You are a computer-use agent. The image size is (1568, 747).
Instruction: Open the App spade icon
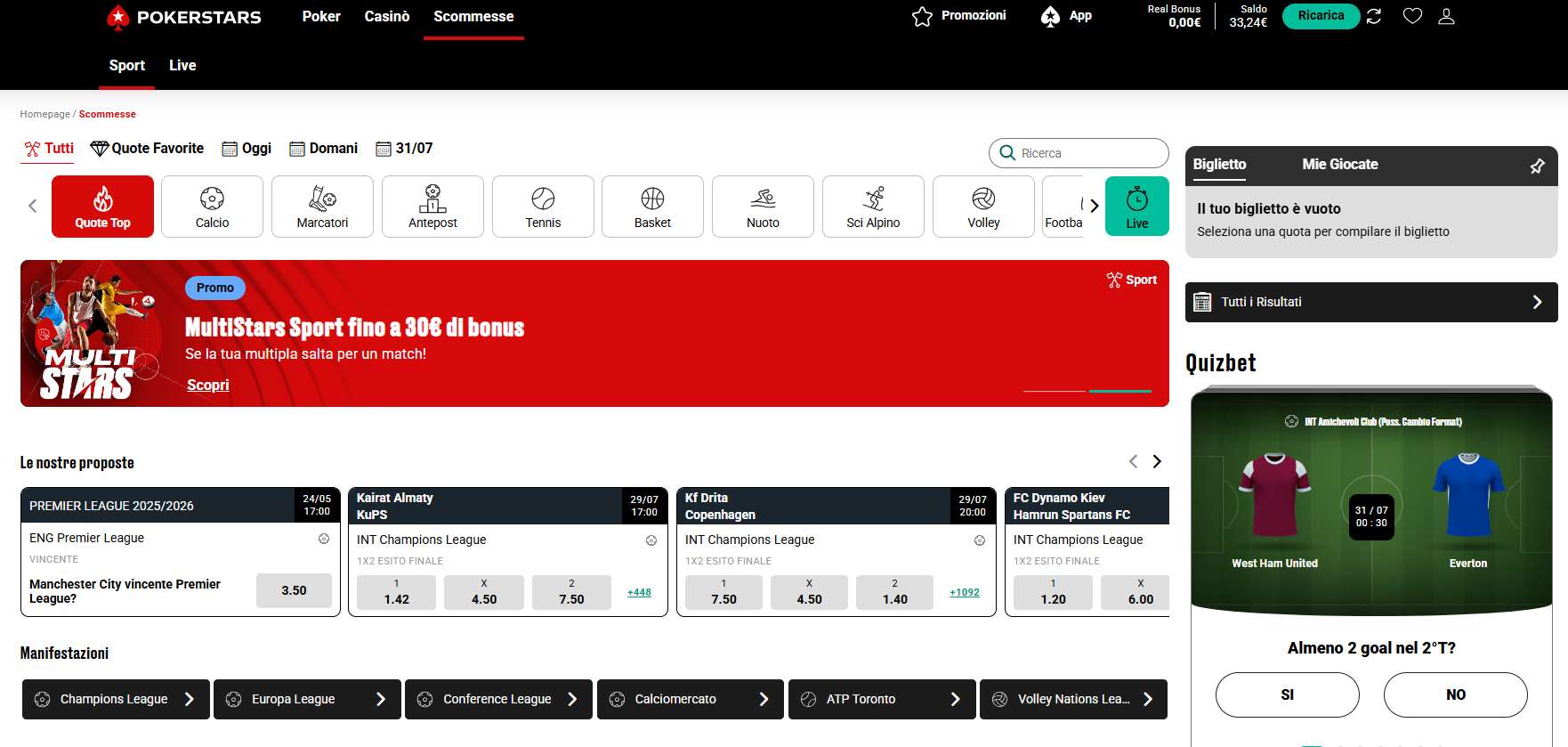point(1050,16)
